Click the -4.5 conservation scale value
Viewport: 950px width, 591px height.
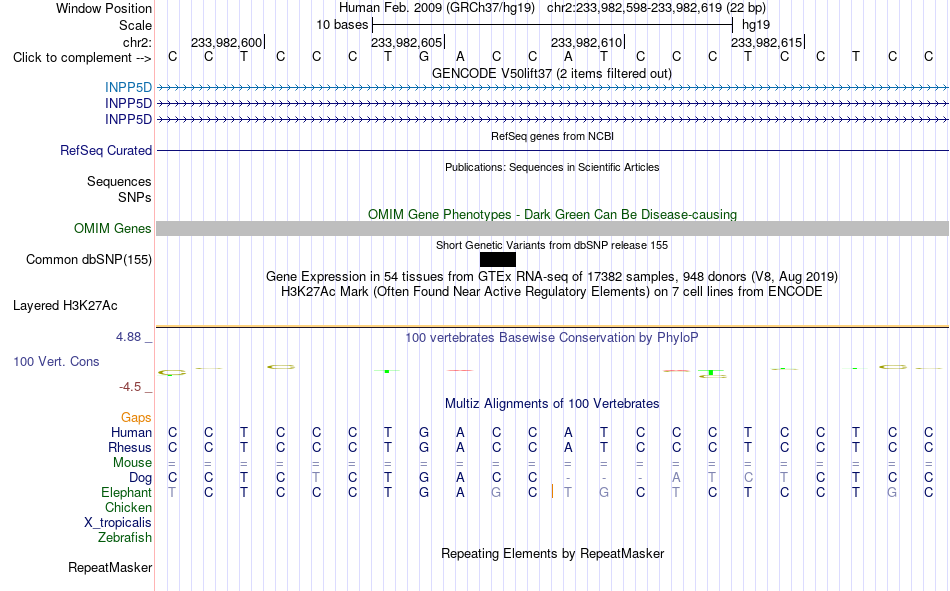(x=130, y=387)
